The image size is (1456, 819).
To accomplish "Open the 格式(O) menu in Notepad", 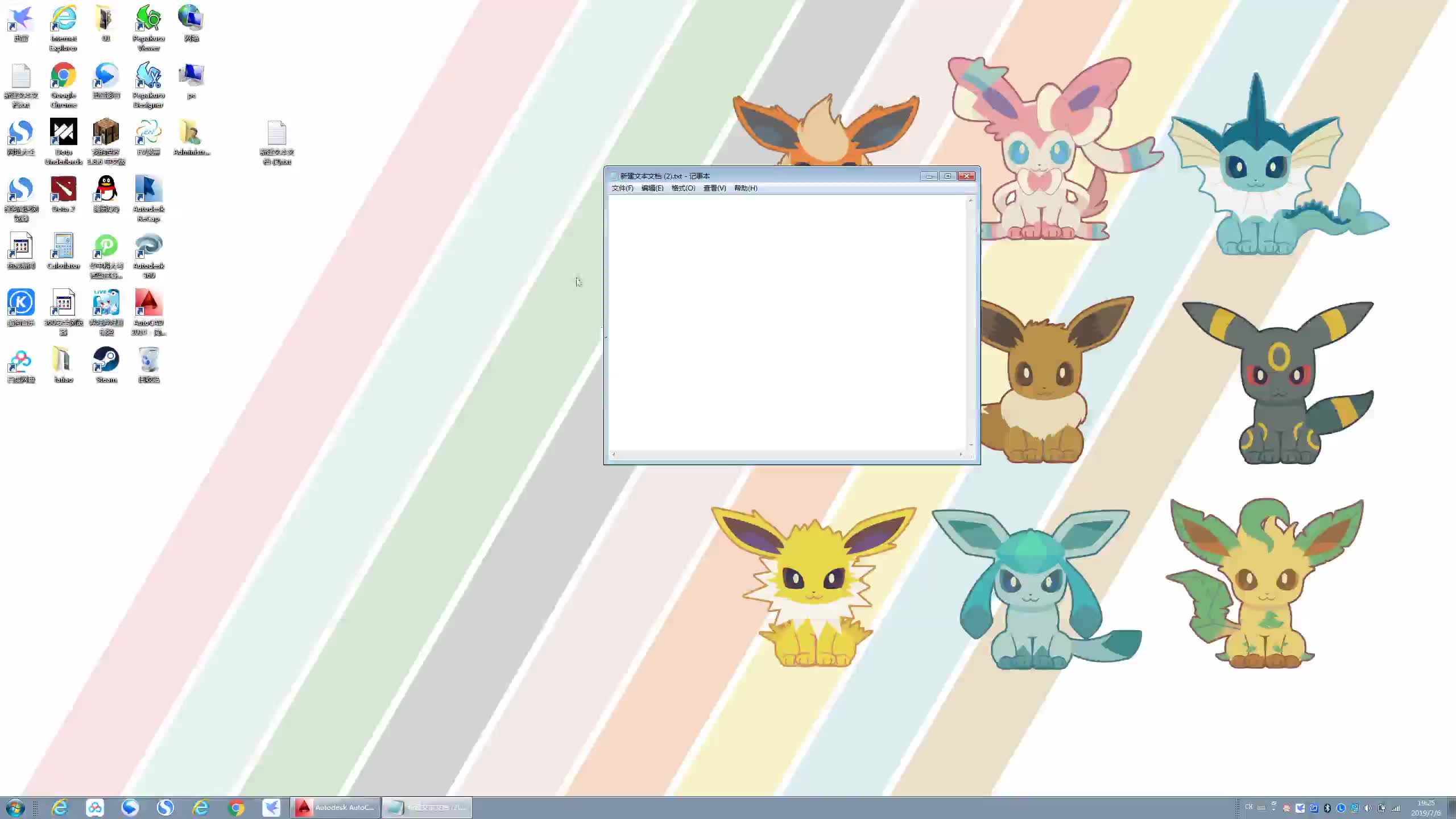I will (x=683, y=188).
